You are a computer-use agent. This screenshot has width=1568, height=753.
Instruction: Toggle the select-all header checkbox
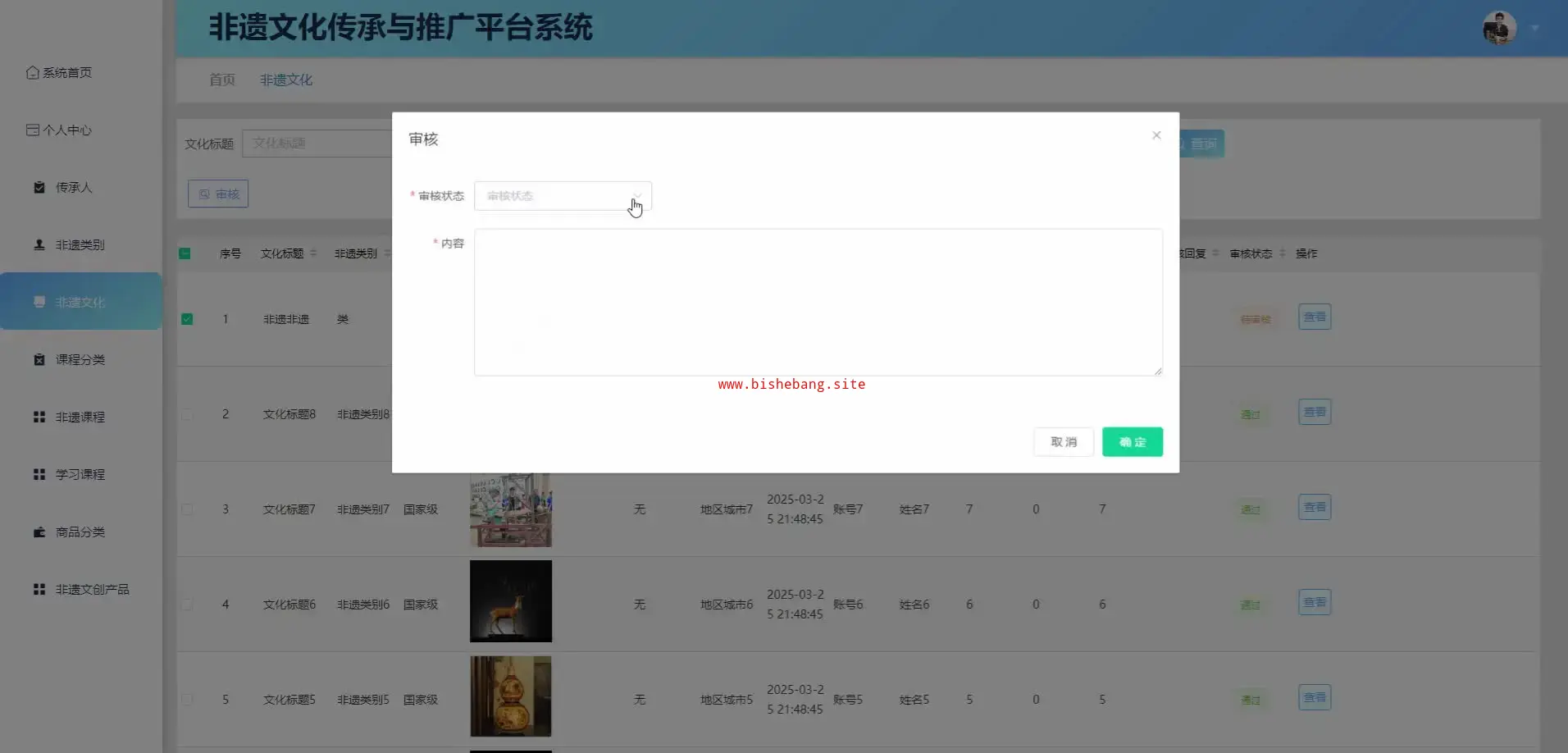(x=185, y=253)
